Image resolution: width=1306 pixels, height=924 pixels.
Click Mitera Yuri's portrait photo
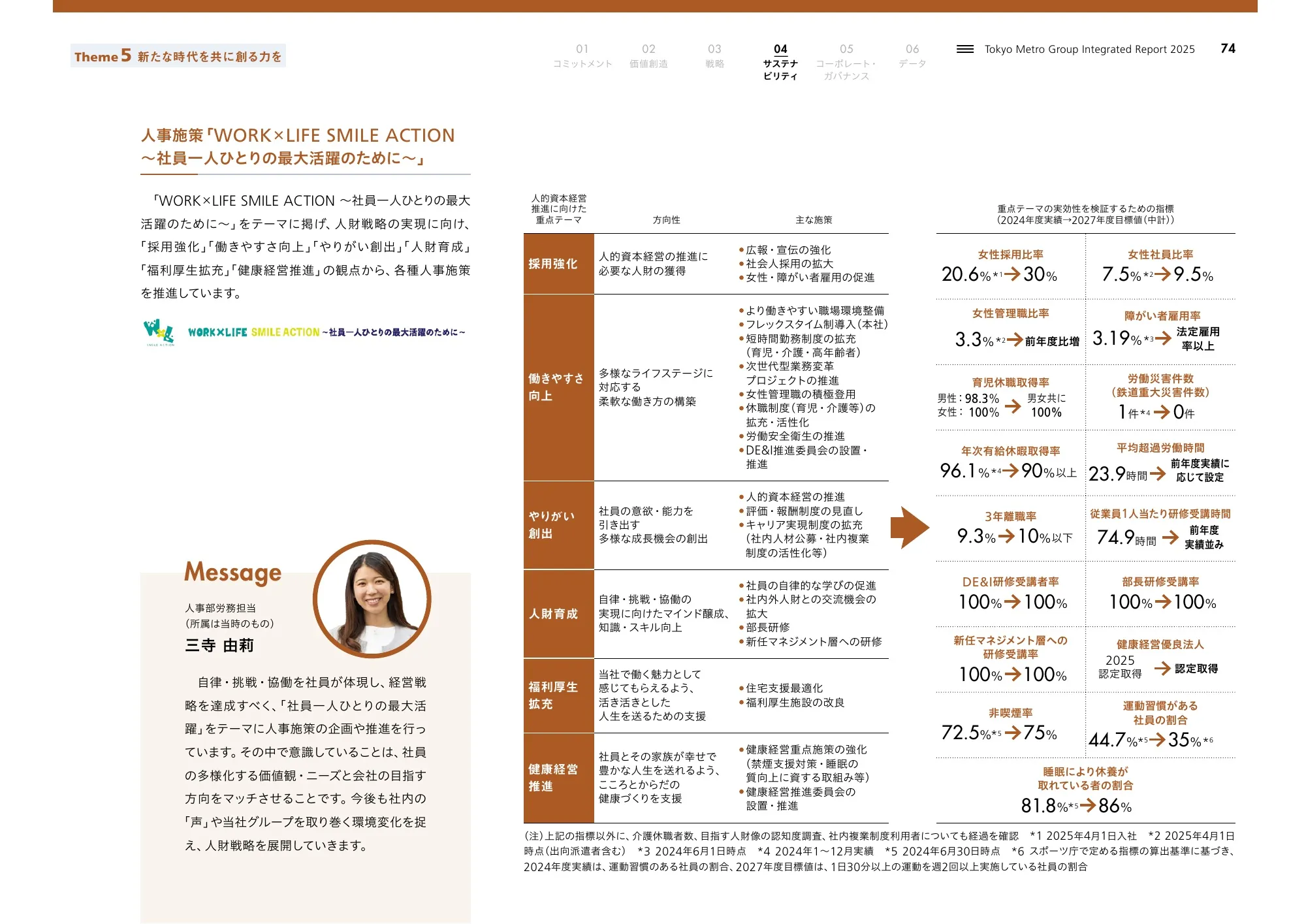372,599
